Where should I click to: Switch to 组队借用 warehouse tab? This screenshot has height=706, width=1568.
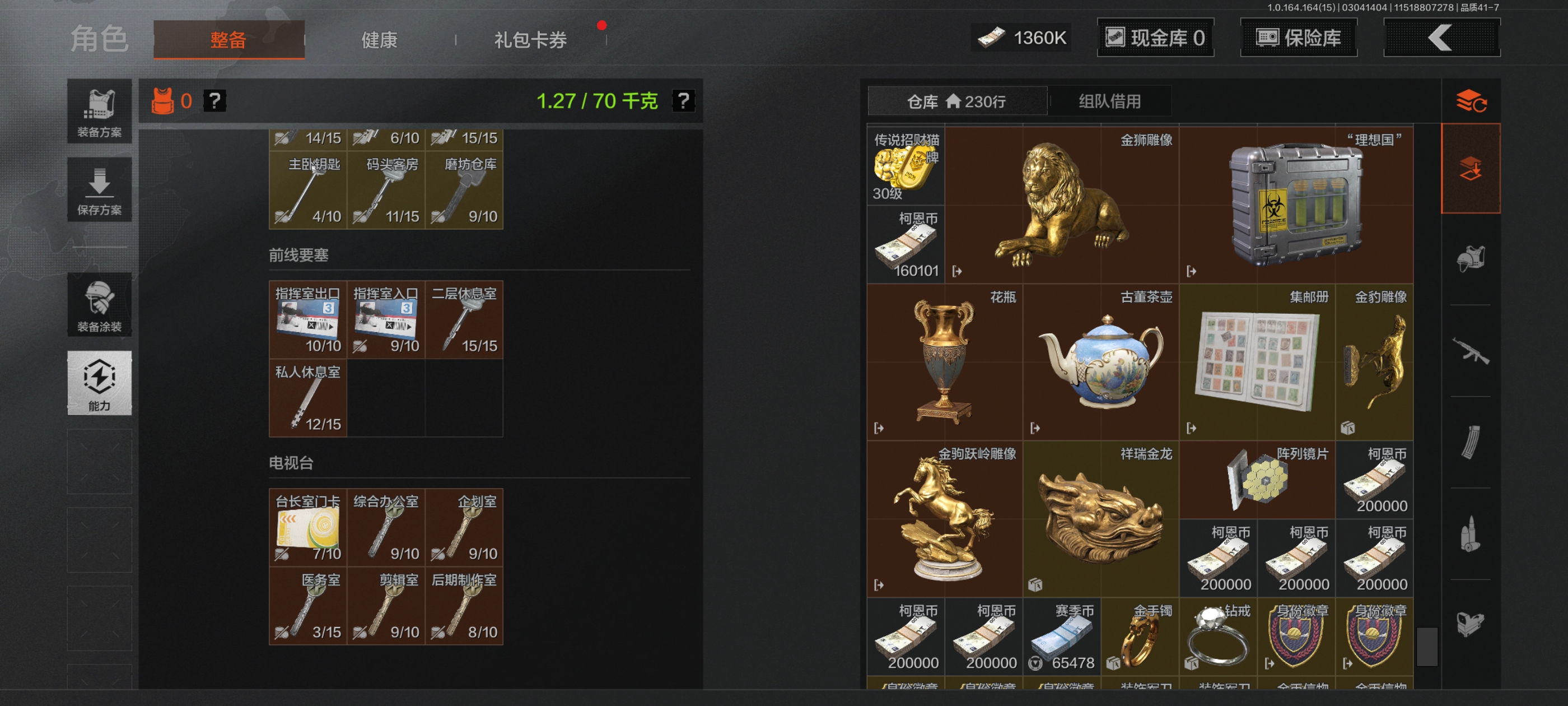click(x=1110, y=101)
